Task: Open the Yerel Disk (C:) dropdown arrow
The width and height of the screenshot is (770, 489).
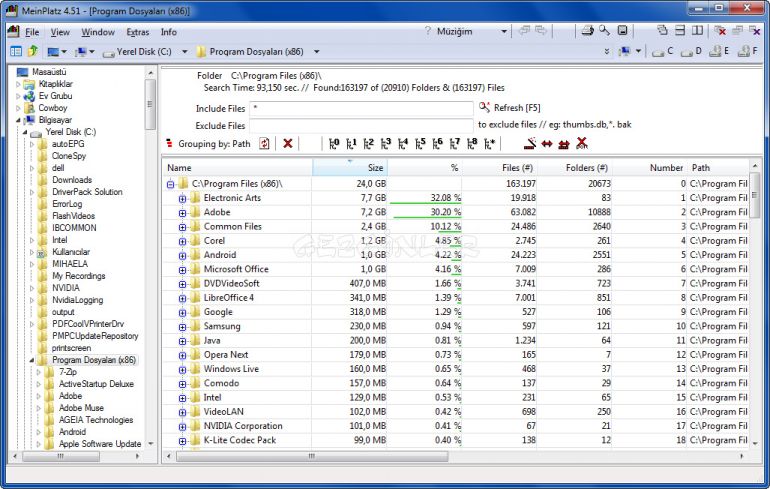Action: click(x=185, y=52)
